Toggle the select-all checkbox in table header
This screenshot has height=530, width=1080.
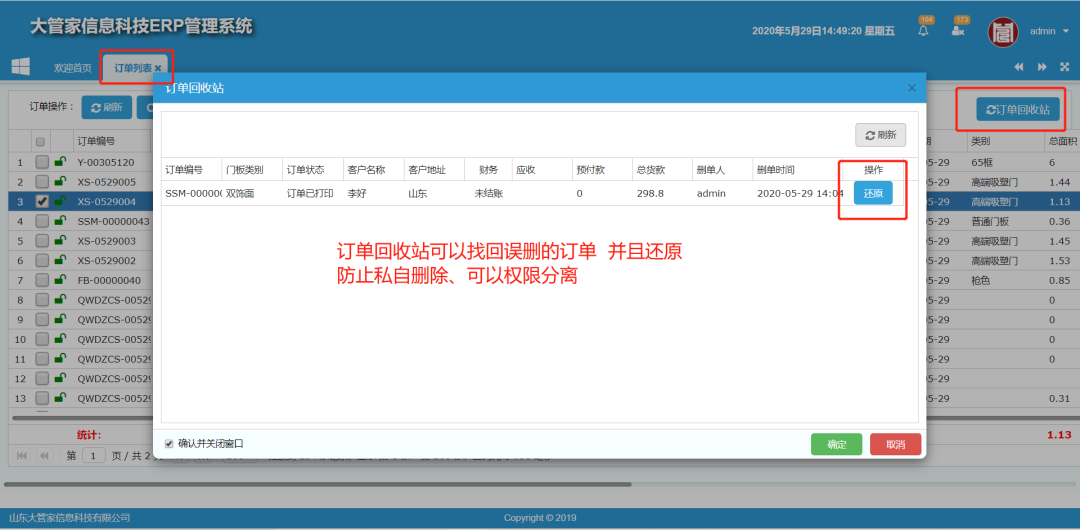(x=41, y=142)
